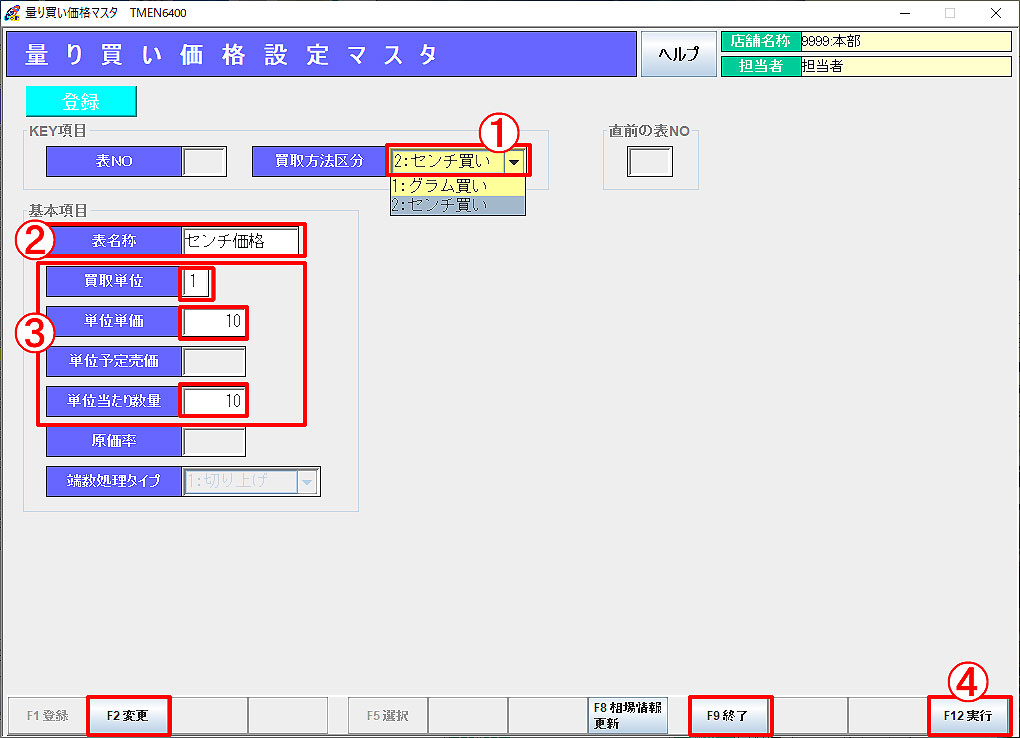This screenshot has height=738, width=1020.
Task: Select 2:センチ買い from dropdown list
Action: pyautogui.click(x=457, y=205)
